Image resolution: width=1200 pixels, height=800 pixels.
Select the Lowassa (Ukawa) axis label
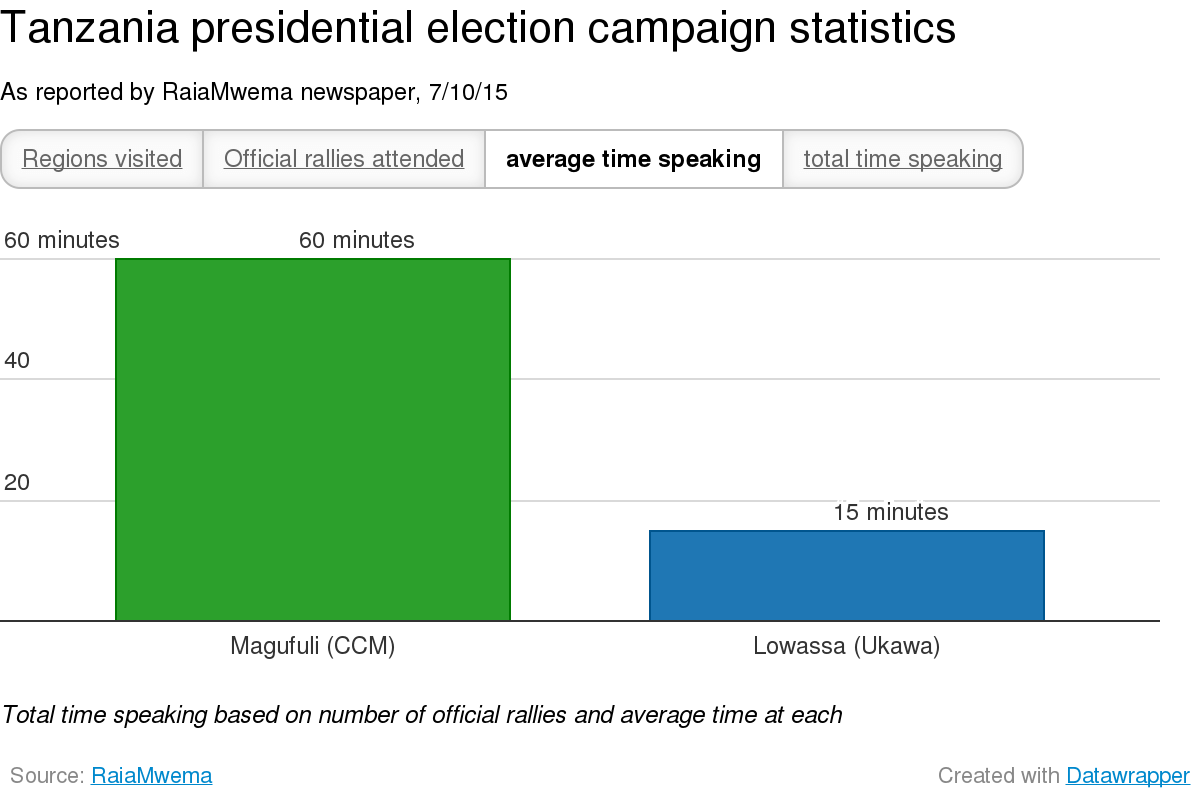tap(847, 646)
